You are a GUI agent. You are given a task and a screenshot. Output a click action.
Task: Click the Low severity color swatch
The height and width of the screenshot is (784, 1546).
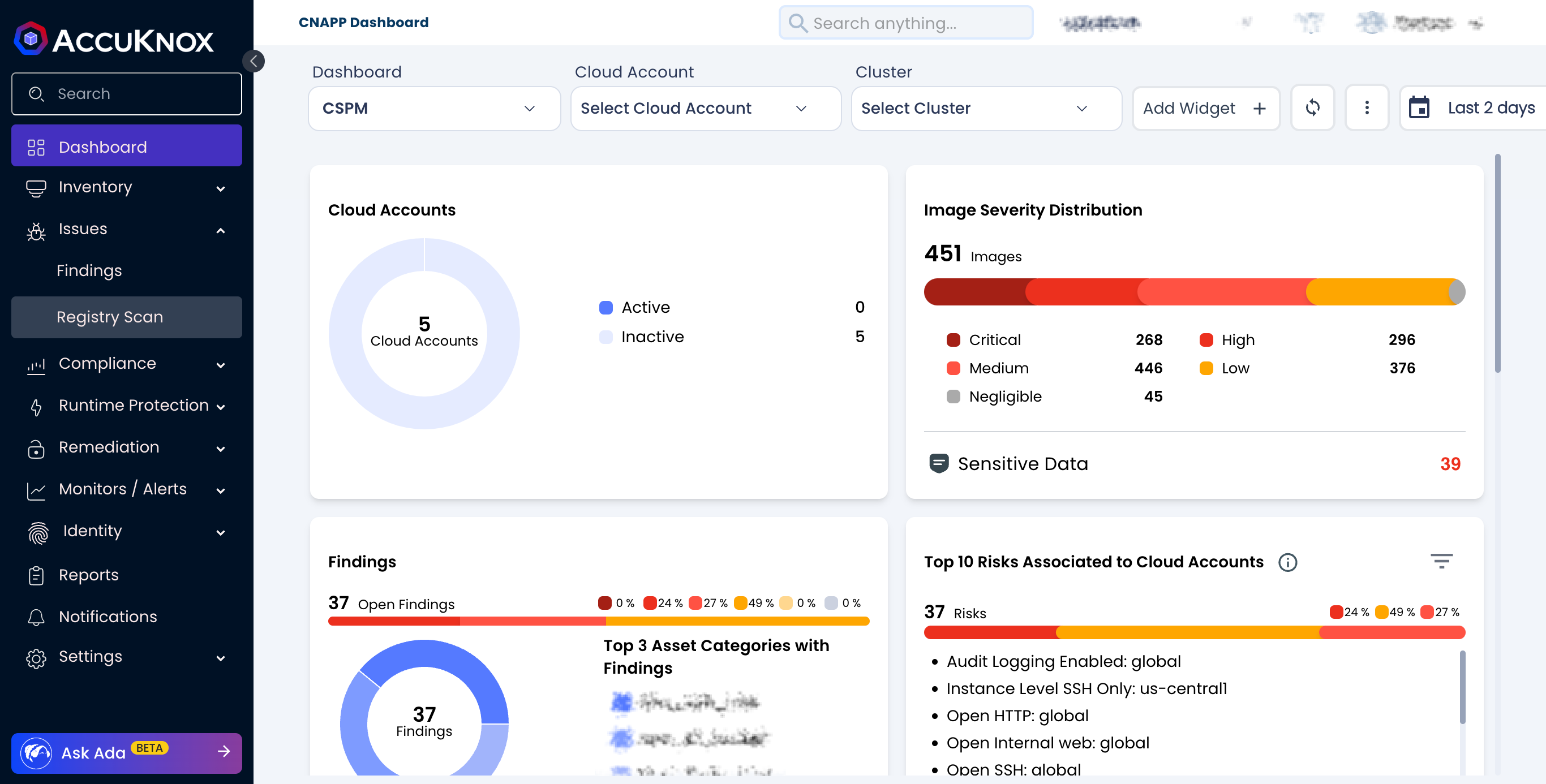click(1206, 368)
